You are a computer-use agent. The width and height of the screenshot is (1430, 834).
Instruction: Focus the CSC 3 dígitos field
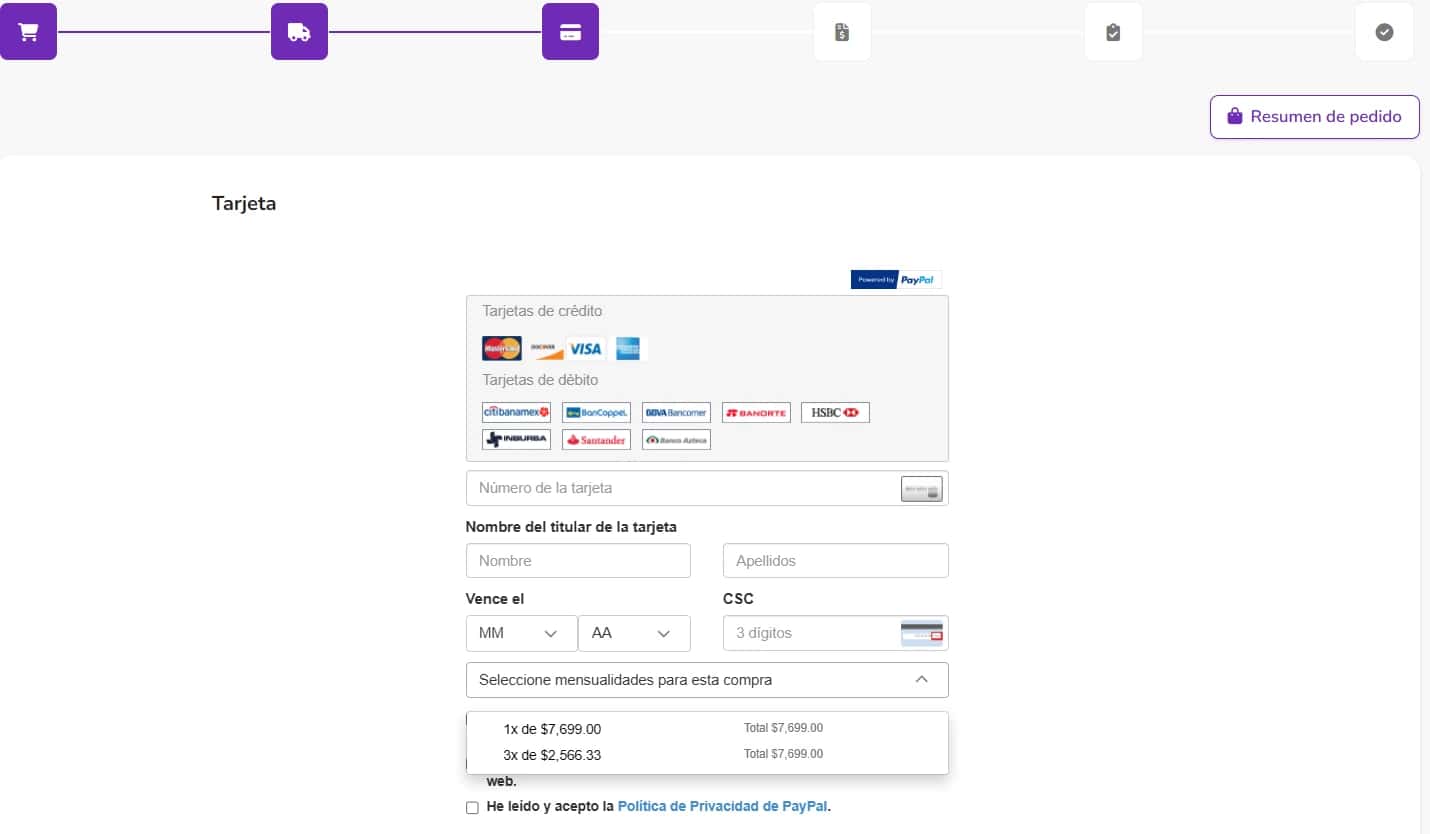point(835,633)
